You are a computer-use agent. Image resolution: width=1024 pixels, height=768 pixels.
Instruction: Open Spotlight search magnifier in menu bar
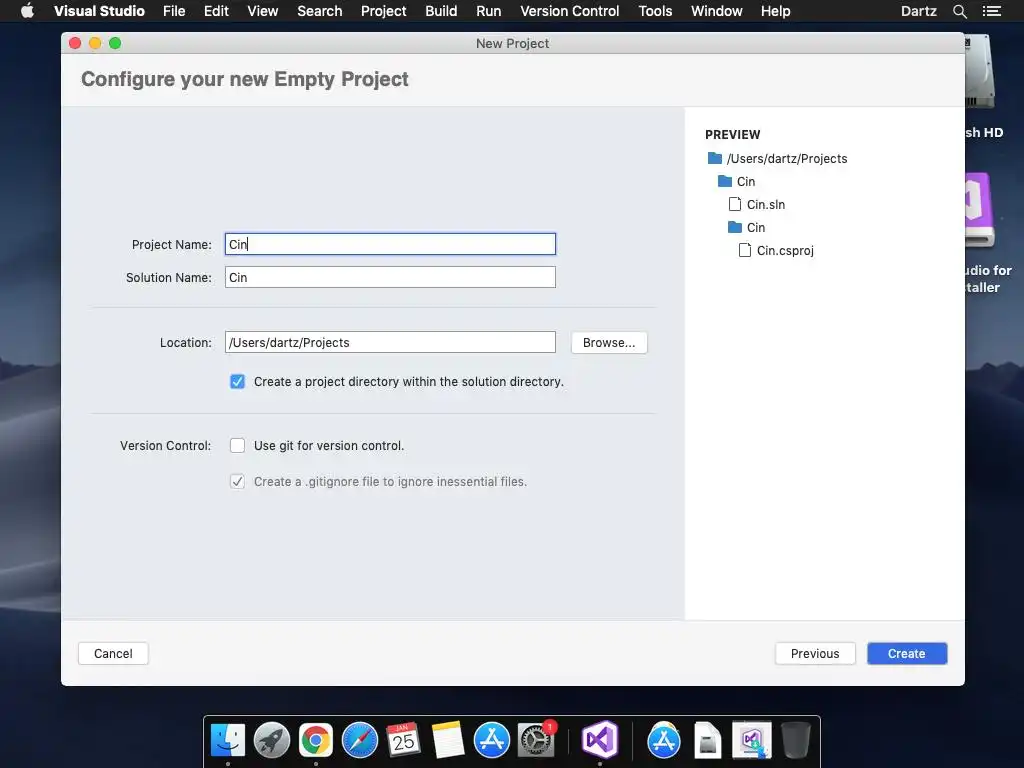[x=959, y=11]
